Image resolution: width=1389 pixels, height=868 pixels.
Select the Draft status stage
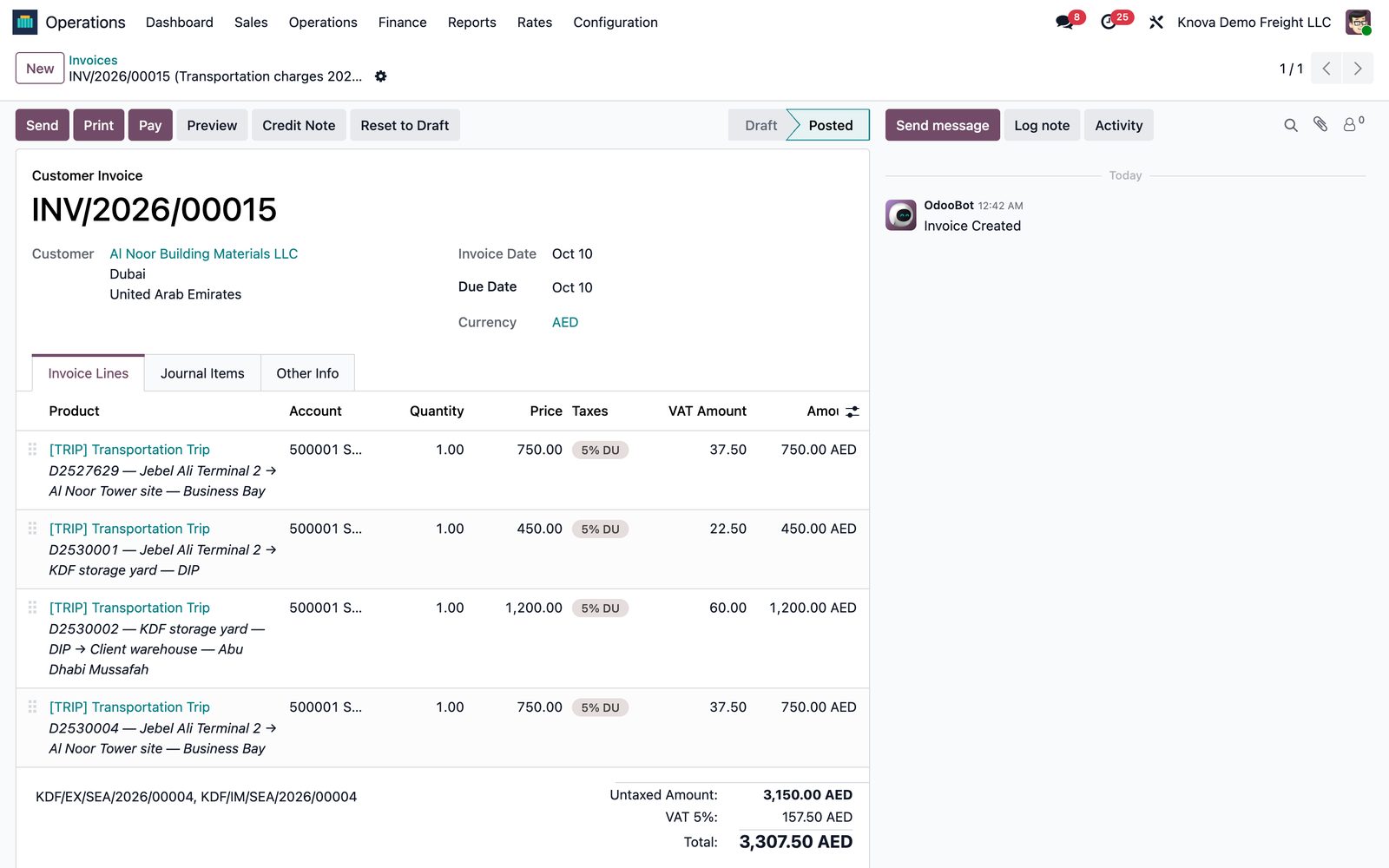[x=760, y=125]
